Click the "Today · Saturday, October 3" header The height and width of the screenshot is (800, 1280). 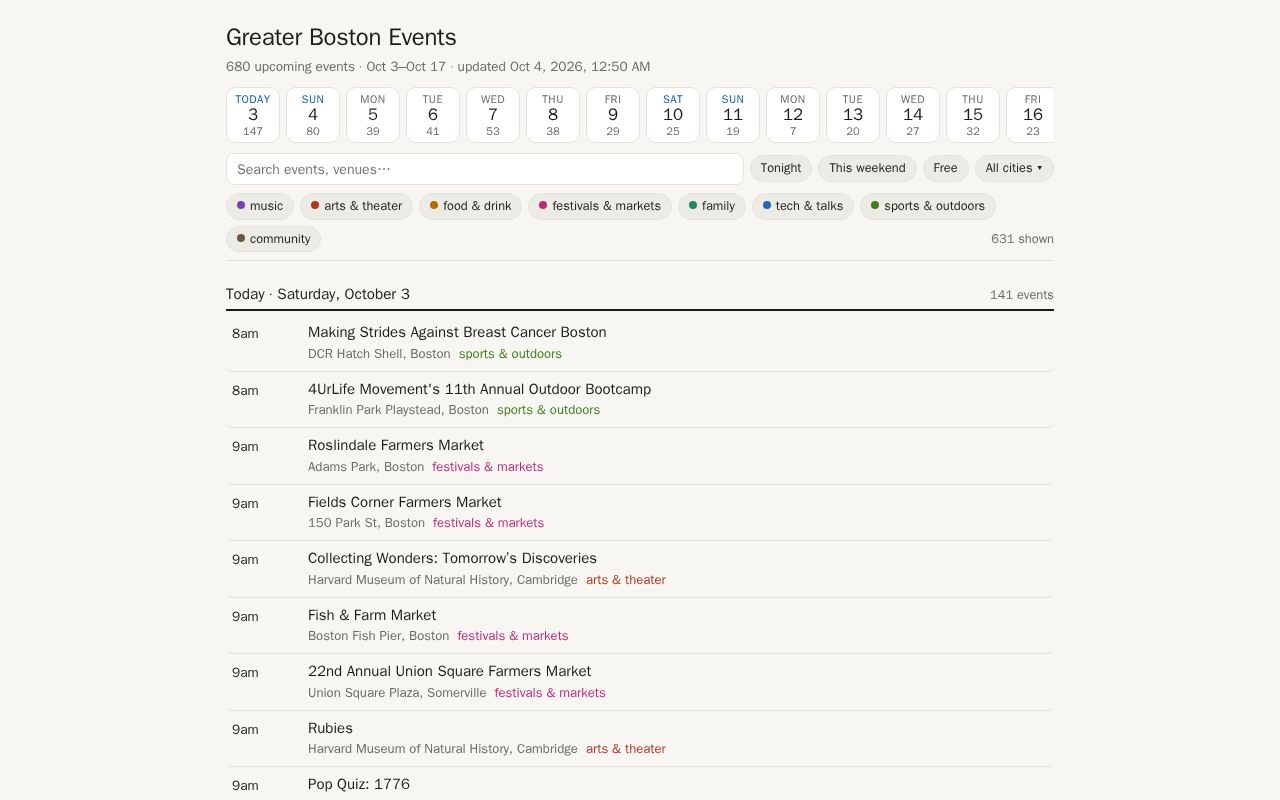[x=318, y=294]
